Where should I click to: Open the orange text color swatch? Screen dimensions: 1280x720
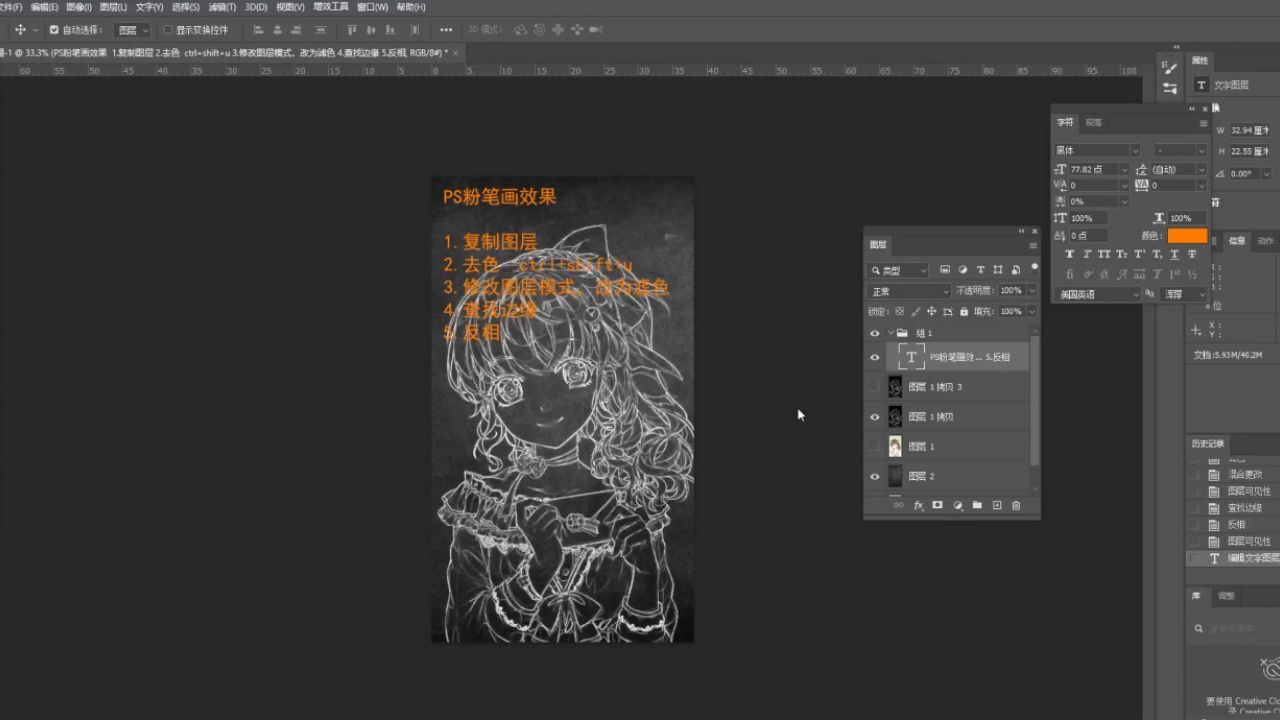coord(1186,235)
